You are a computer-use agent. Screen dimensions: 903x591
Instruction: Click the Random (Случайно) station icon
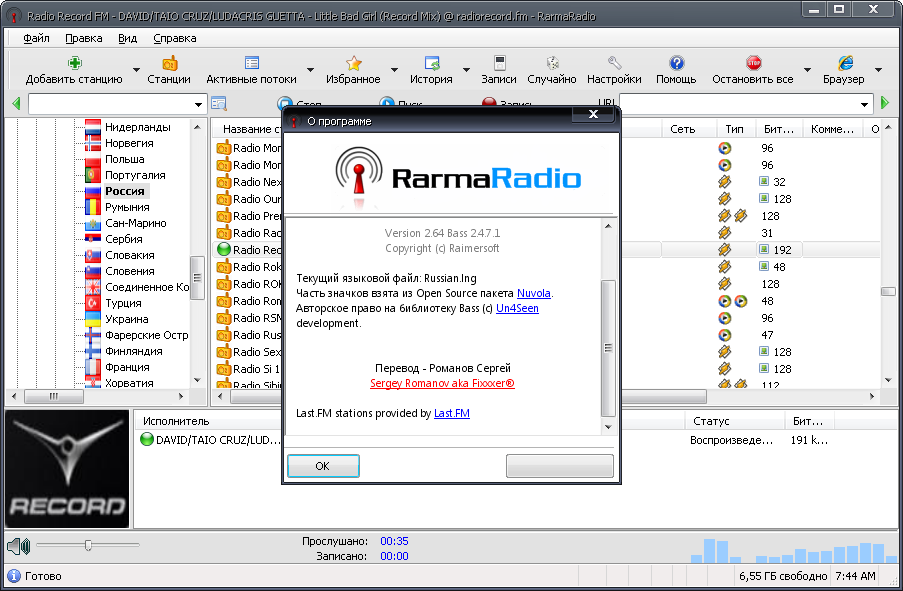pos(551,63)
